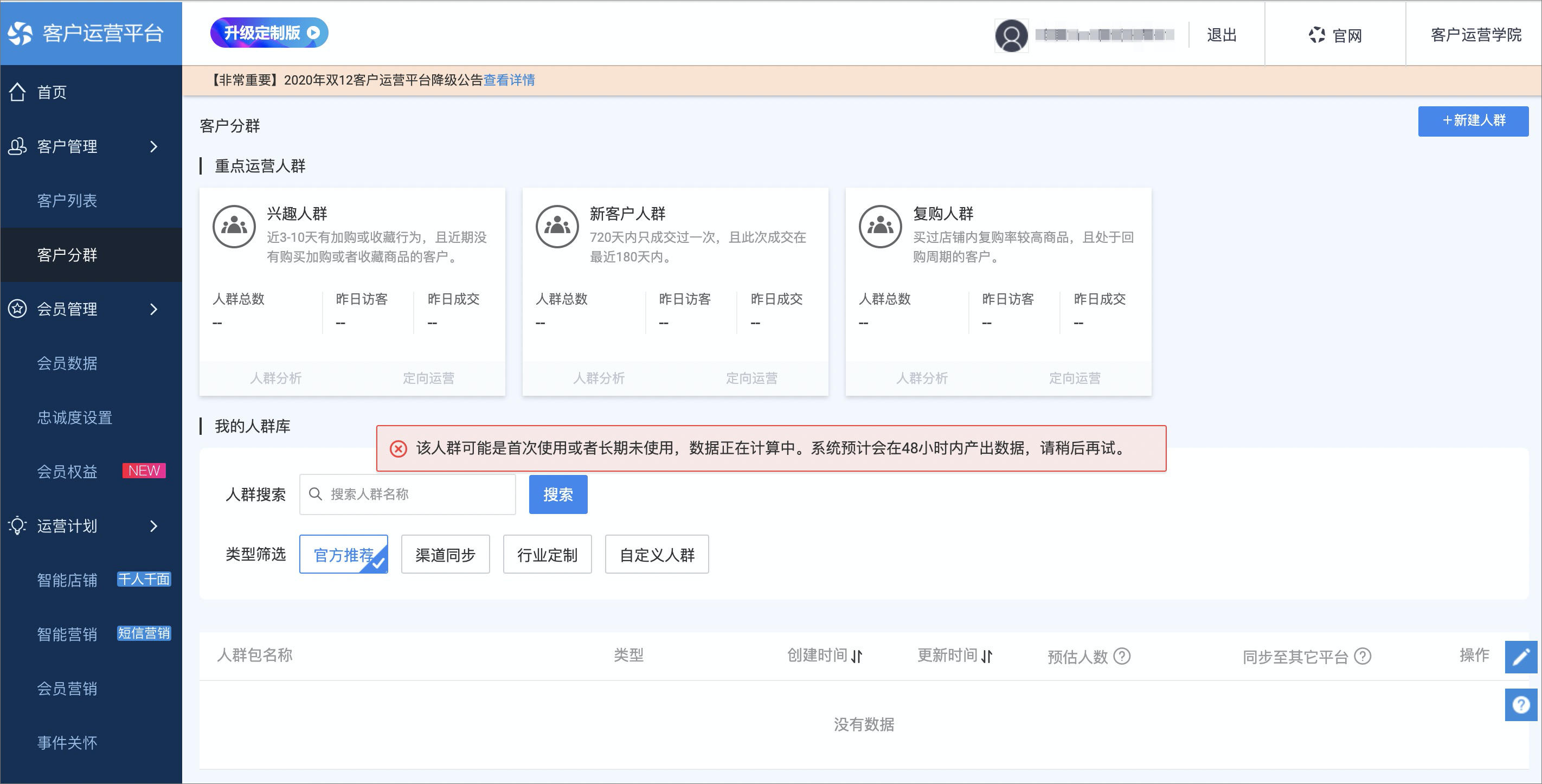Select the 渠道同步 type filter

click(x=445, y=555)
